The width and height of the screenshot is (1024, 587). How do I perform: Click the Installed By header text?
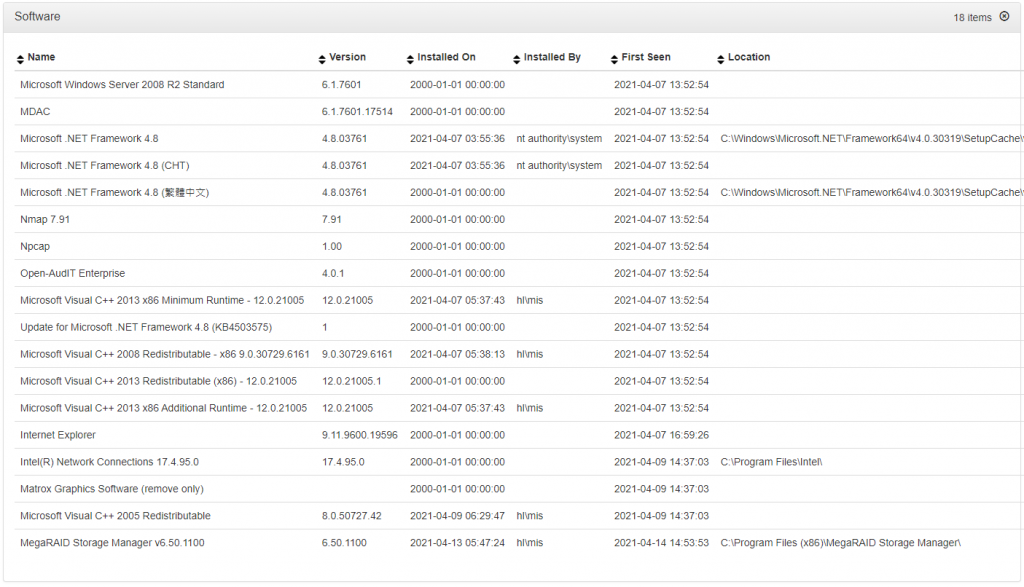(552, 57)
